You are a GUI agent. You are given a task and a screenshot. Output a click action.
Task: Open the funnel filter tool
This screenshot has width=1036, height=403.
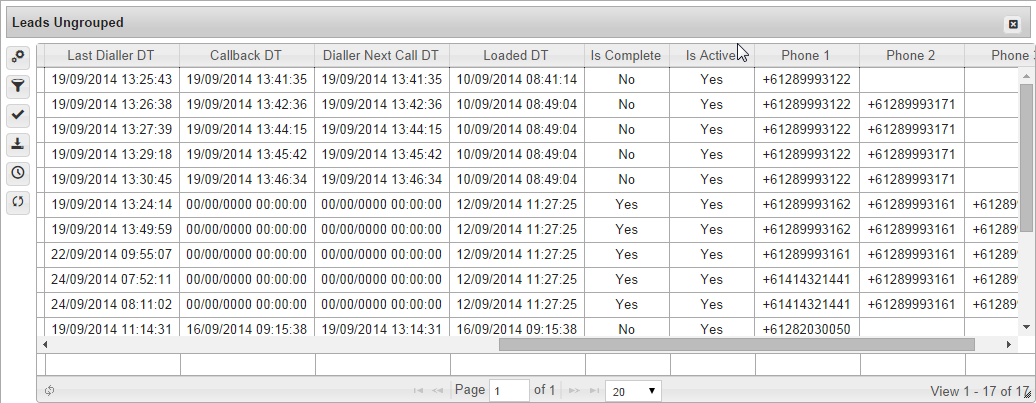(17, 86)
